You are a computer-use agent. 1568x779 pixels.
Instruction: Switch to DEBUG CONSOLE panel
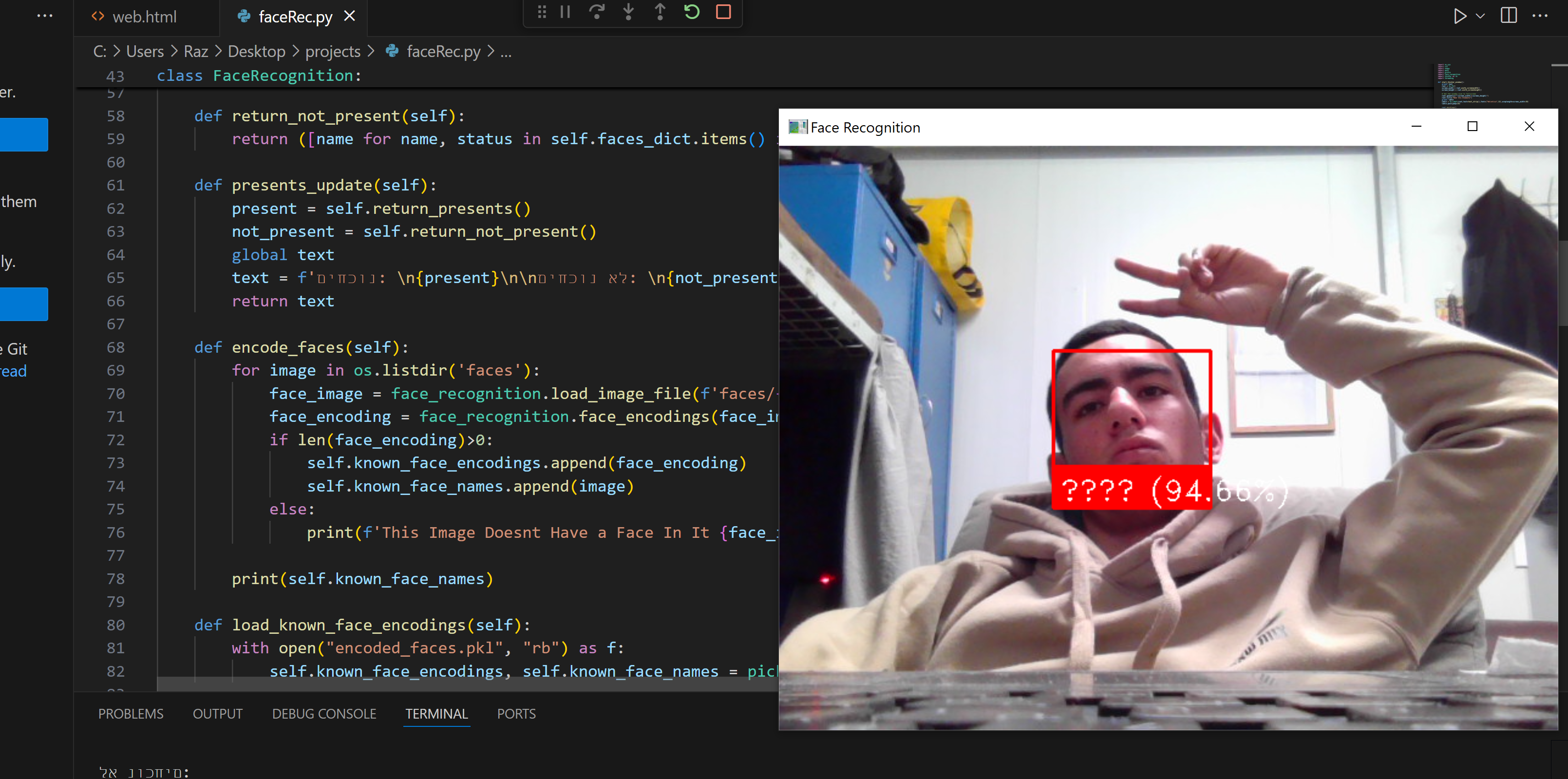(324, 713)
